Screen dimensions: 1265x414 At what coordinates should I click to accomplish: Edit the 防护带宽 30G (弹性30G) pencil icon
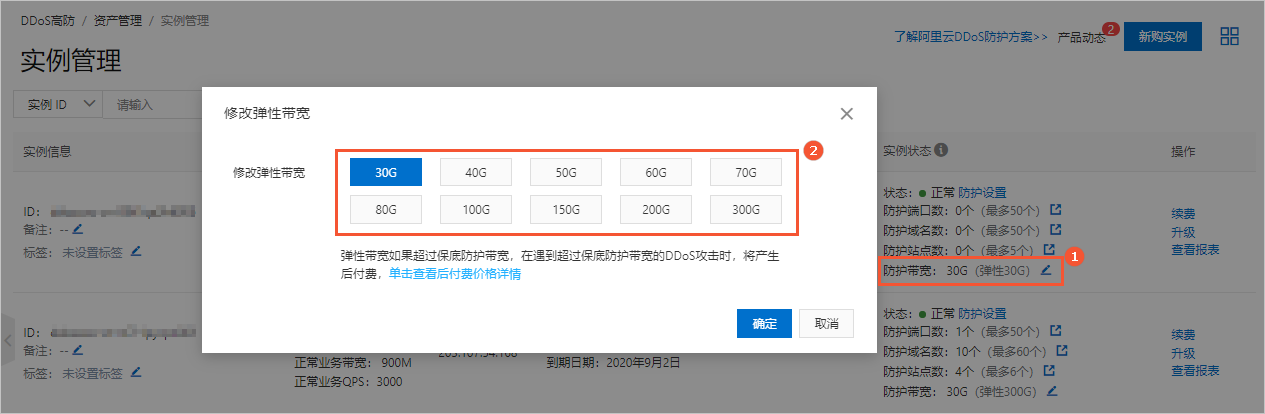[x=1046, y=269]
